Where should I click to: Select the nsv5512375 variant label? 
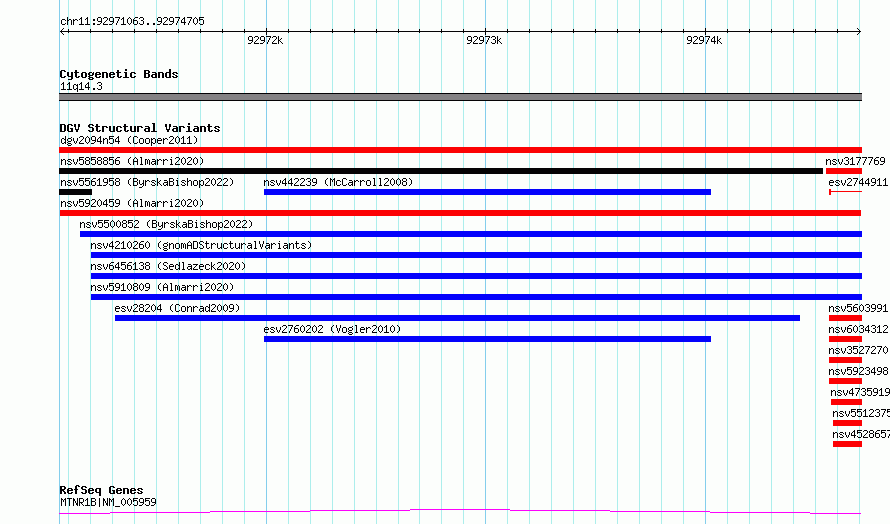coord(861,413)
